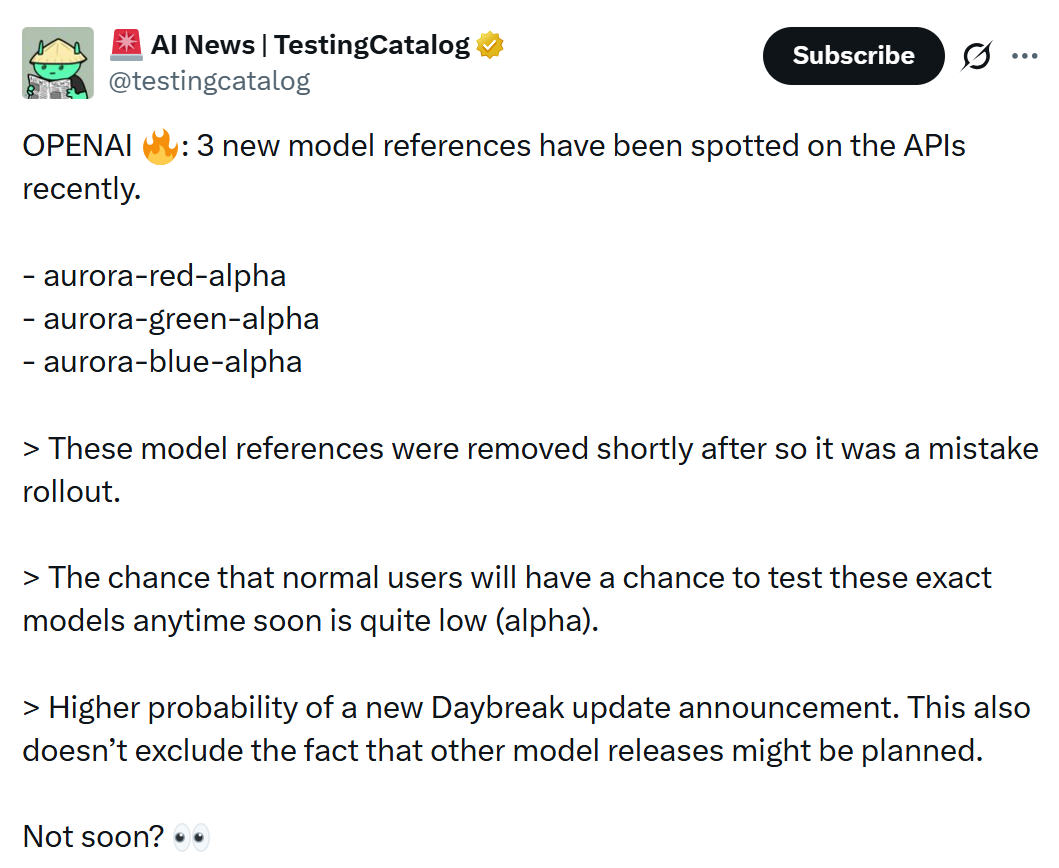The image size is (1059, 868).
Task: Click the AI News | TestingCatalog display name
Action: point(310,45)
